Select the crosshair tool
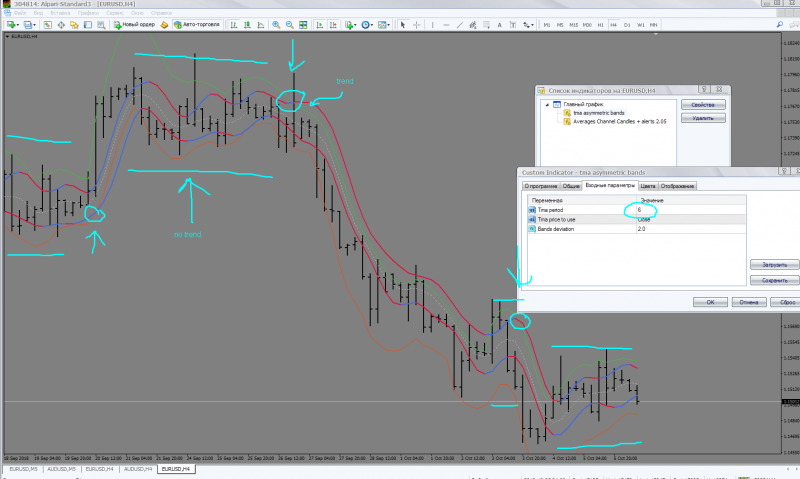This screenshot has width=800, height=479. pos(416,24)
